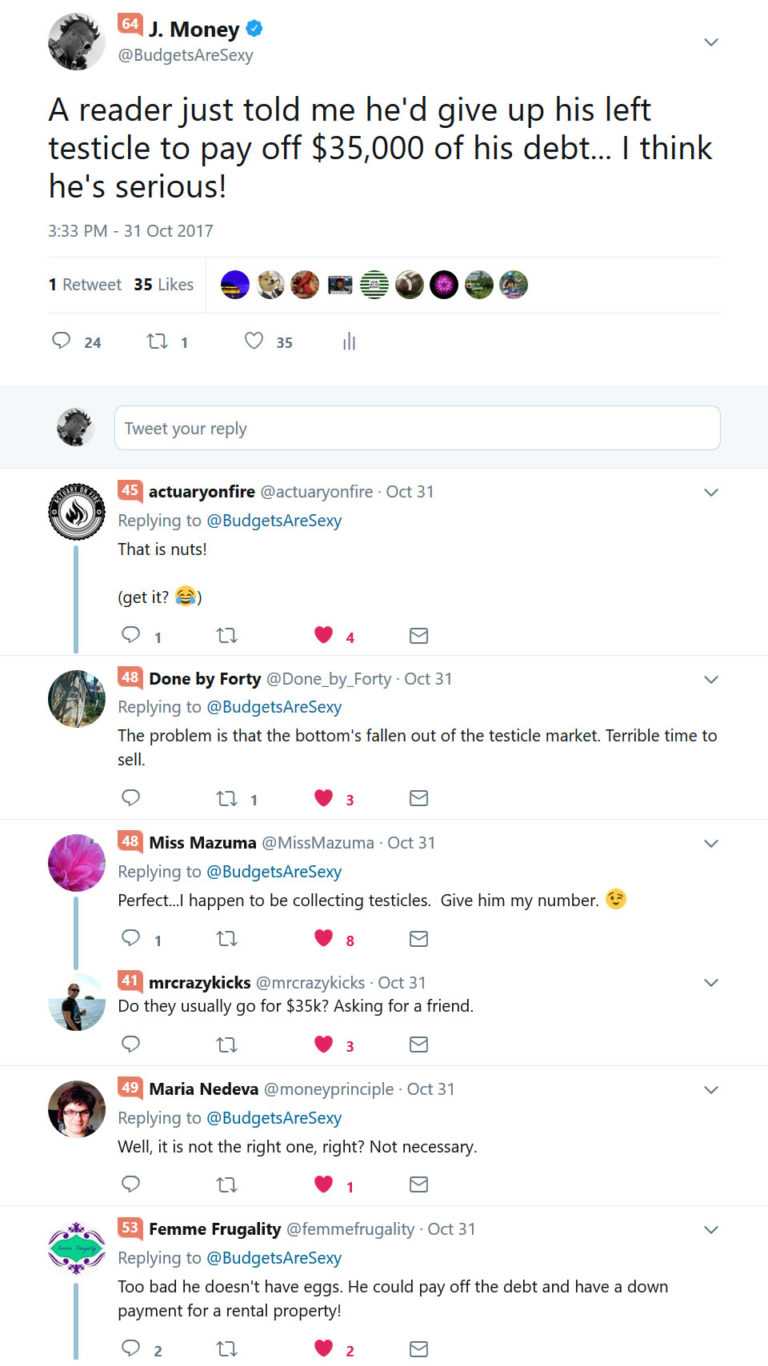This screenshot has width=768, height=1366.
Task: Retweet mrcrazykicks' reply
Action: coord(226,1044)
